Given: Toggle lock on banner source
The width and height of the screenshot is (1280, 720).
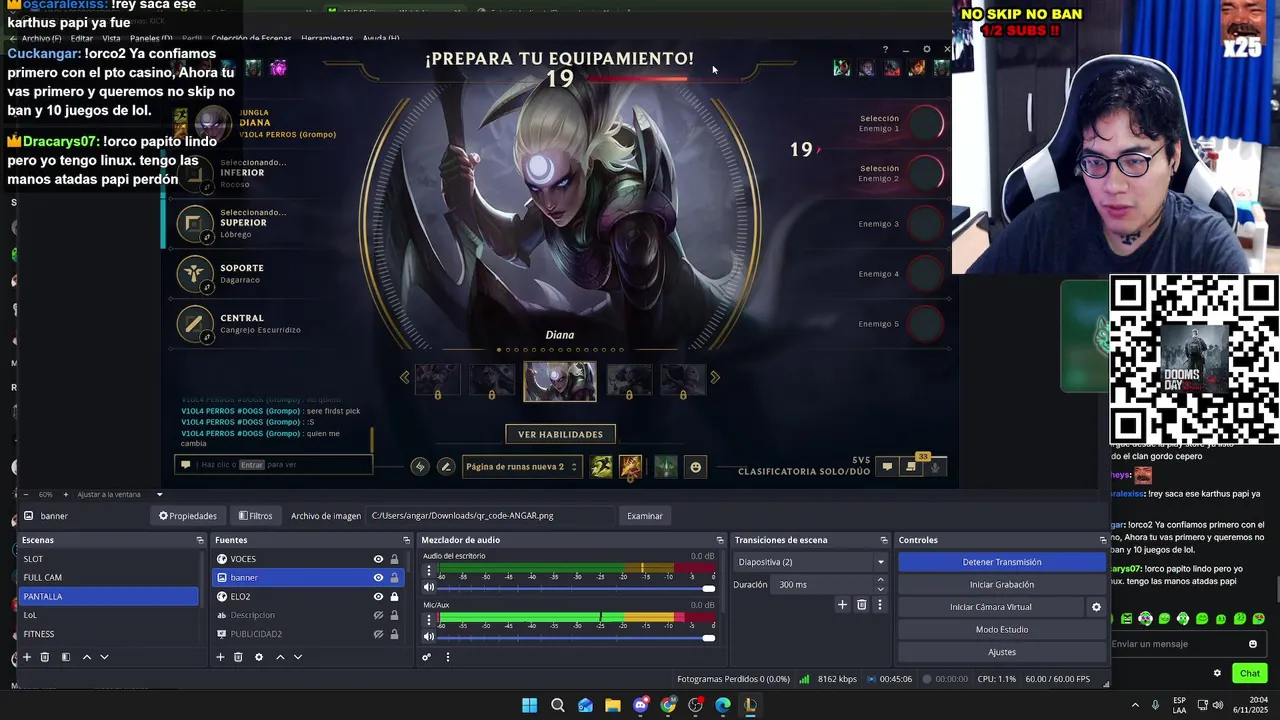Looking at the screenshot, I should pos(394,578).
